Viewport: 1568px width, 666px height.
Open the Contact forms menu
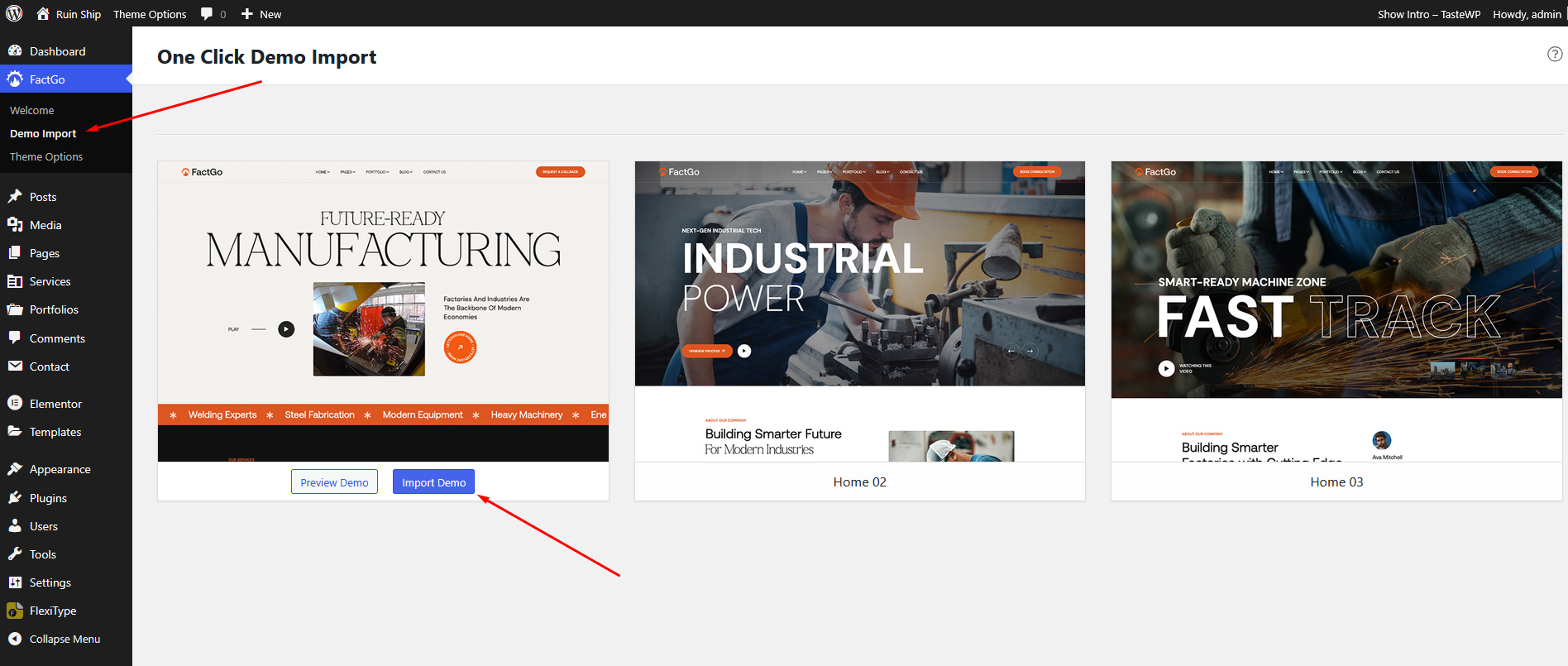[x=66, y=367]
